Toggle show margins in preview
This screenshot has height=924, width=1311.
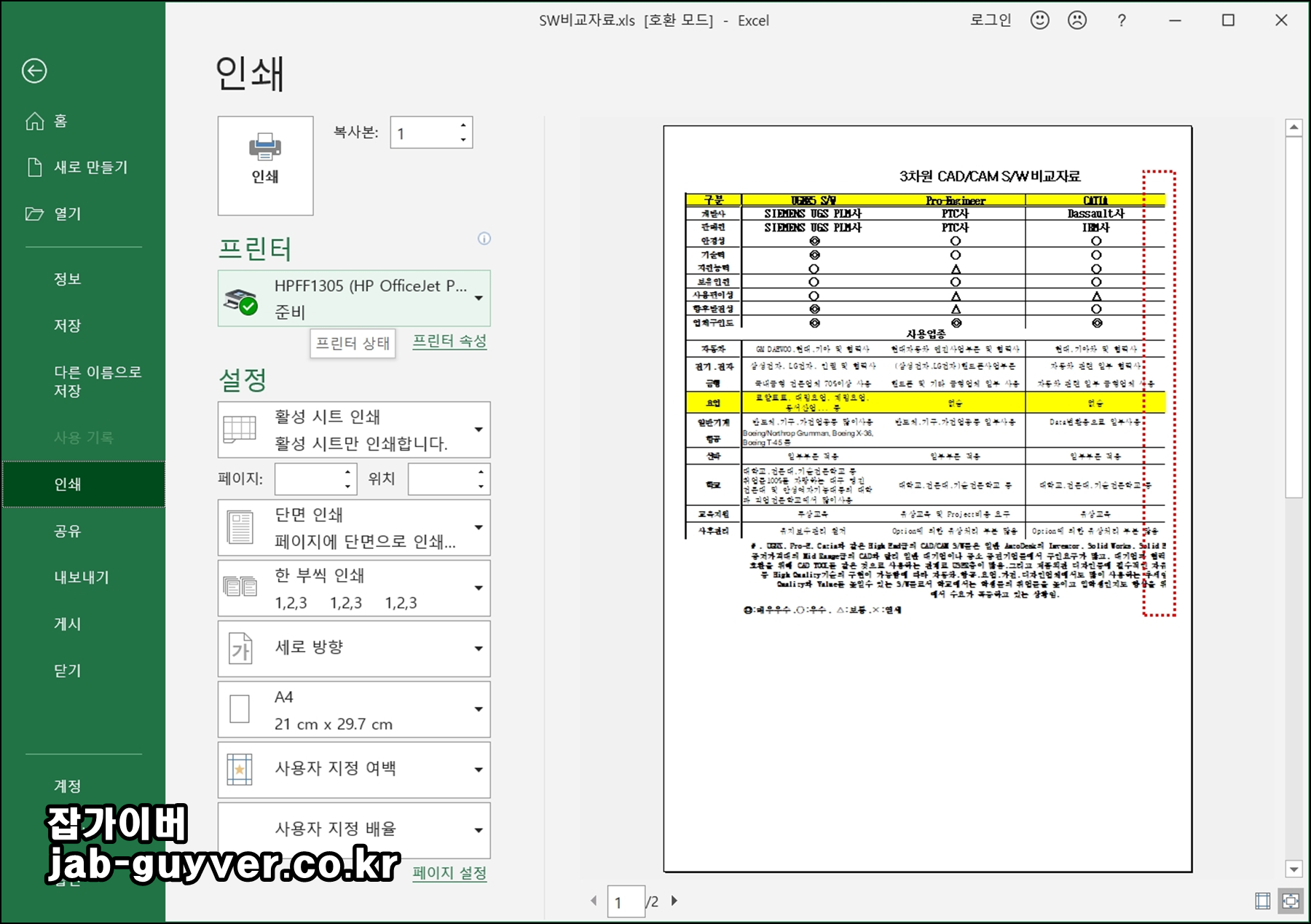point(1263,901)
